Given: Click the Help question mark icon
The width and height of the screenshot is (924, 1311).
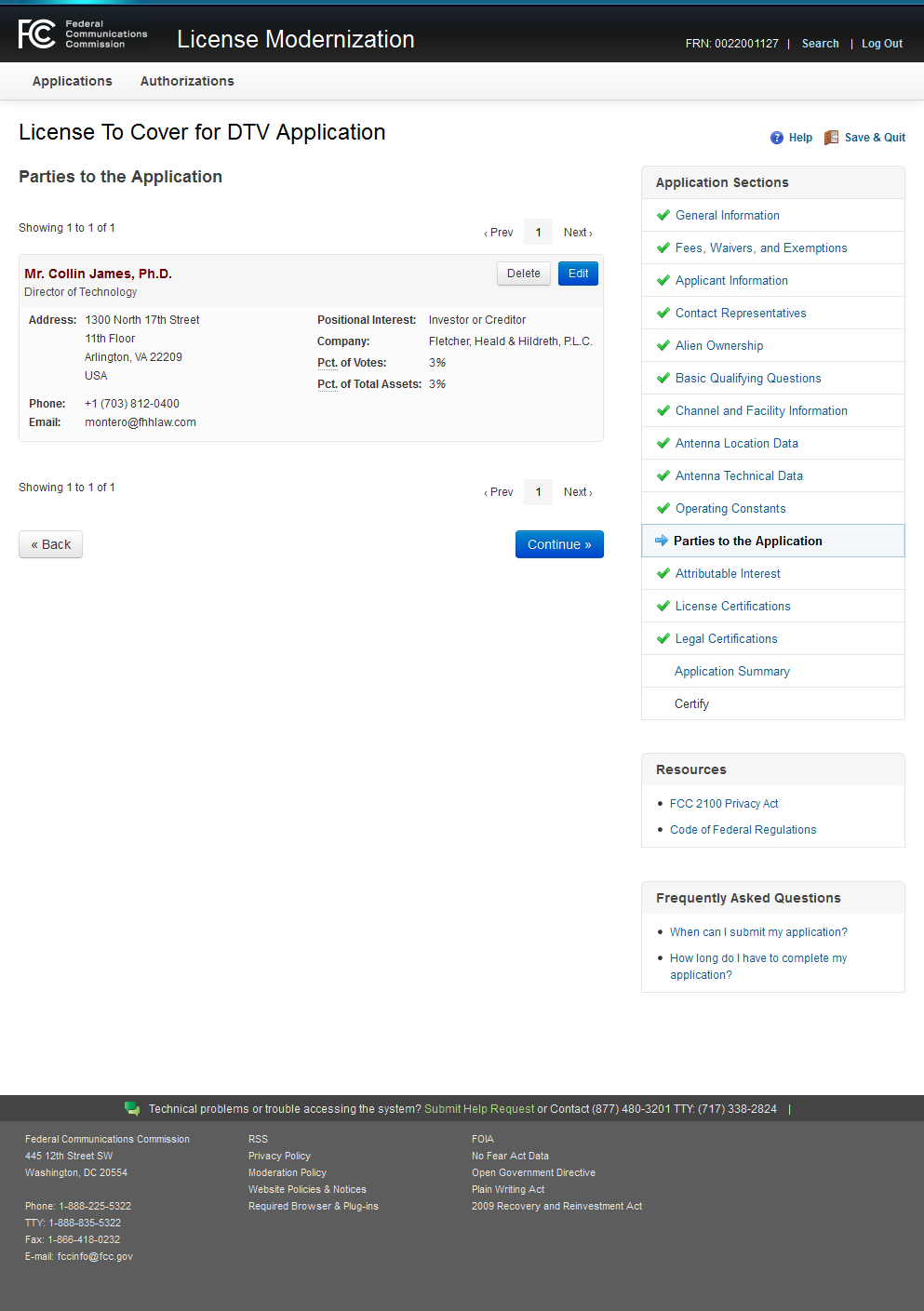Looking at the screenshot, I should pyautogui.click(x=777, y=138).
